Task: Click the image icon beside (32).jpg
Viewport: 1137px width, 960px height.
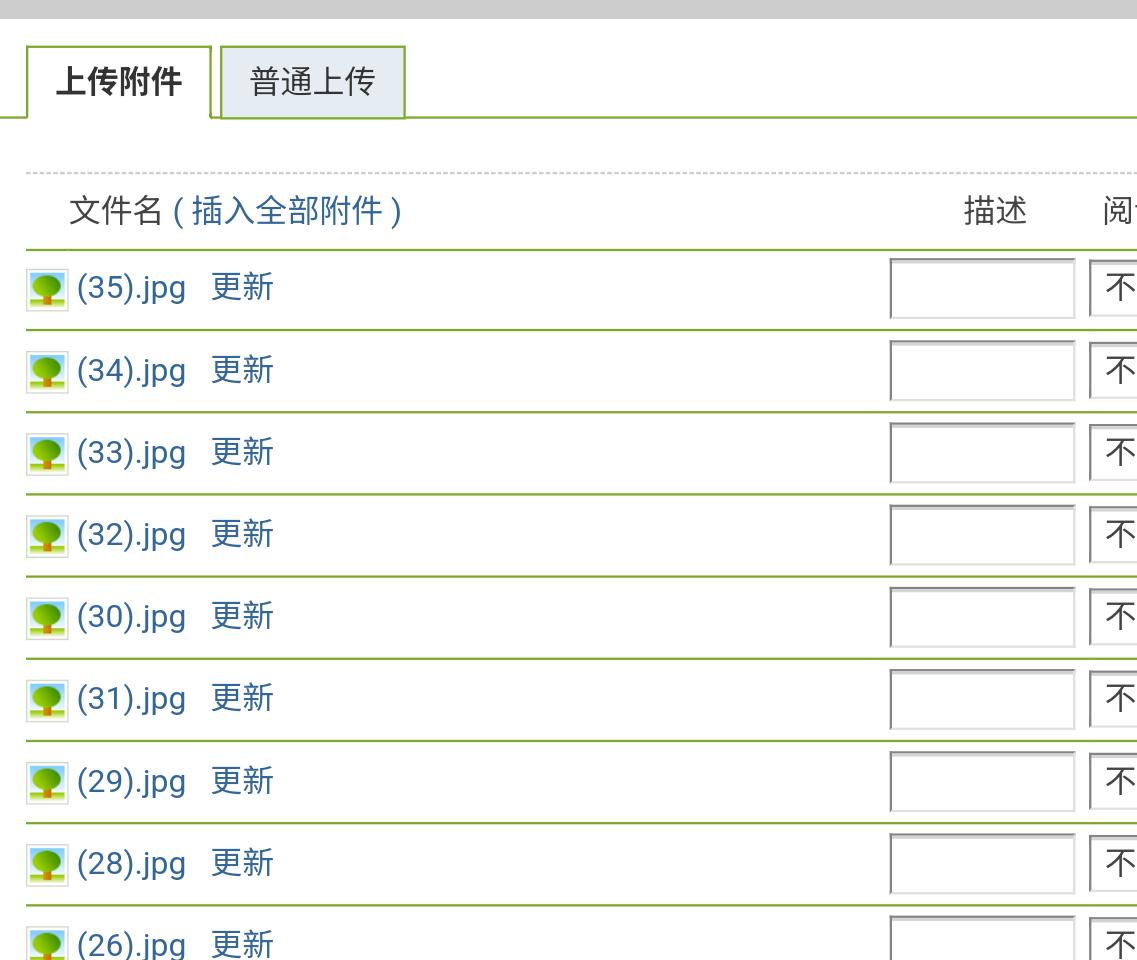Action: pyautogui.click(x=47, y=536)
